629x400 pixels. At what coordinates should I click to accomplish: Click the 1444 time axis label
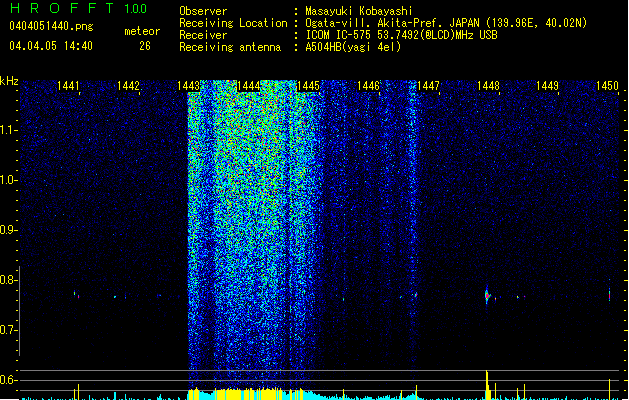(248, 86)
